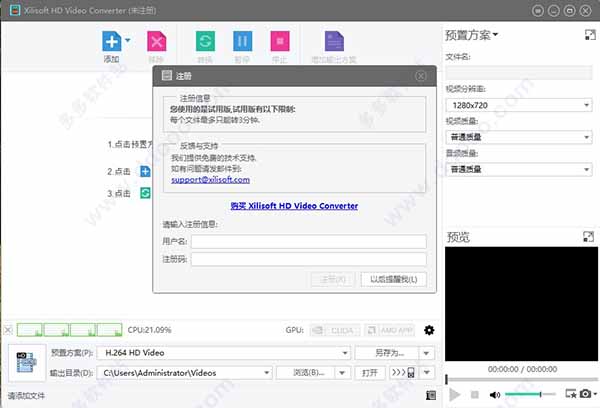Click the pink Stop icon in the toolbar

coord(280,41)
